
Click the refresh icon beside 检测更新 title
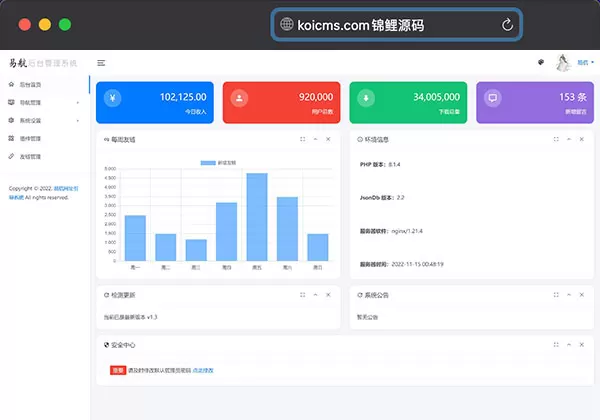pos(106,295)
